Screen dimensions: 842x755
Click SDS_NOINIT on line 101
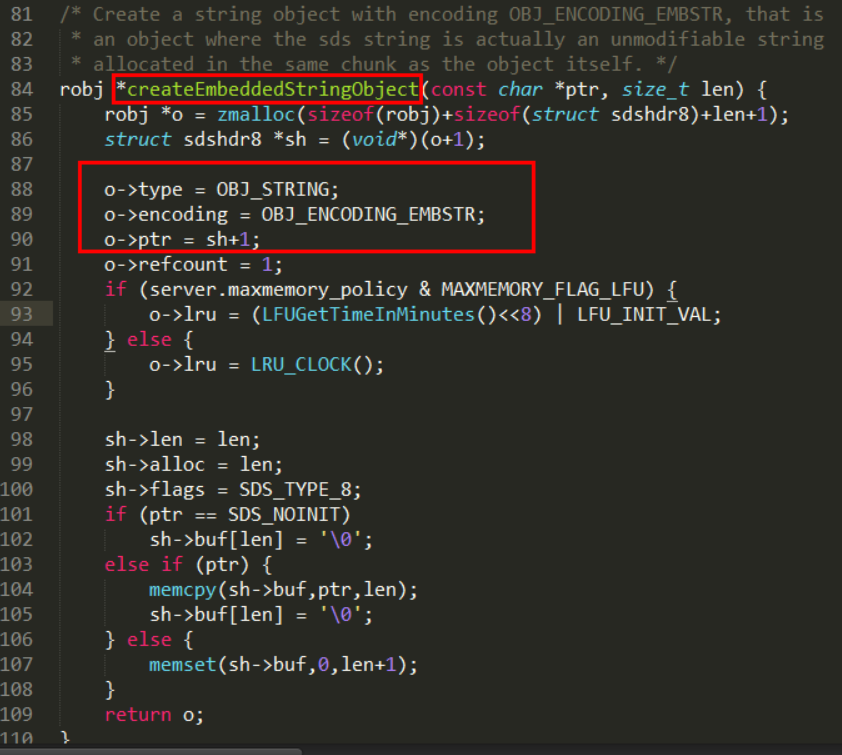click(284, 514)
